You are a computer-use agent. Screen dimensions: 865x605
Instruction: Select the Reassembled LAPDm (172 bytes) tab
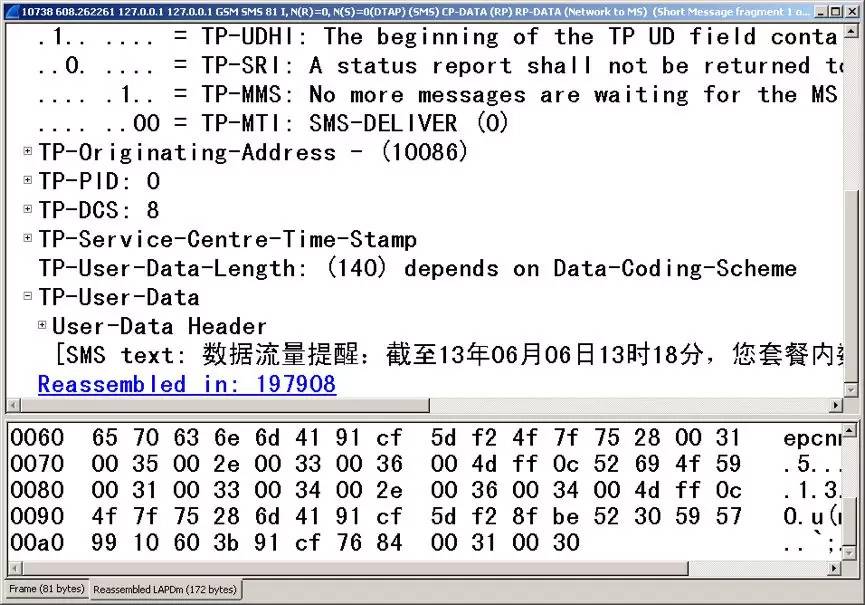(165, 590)
